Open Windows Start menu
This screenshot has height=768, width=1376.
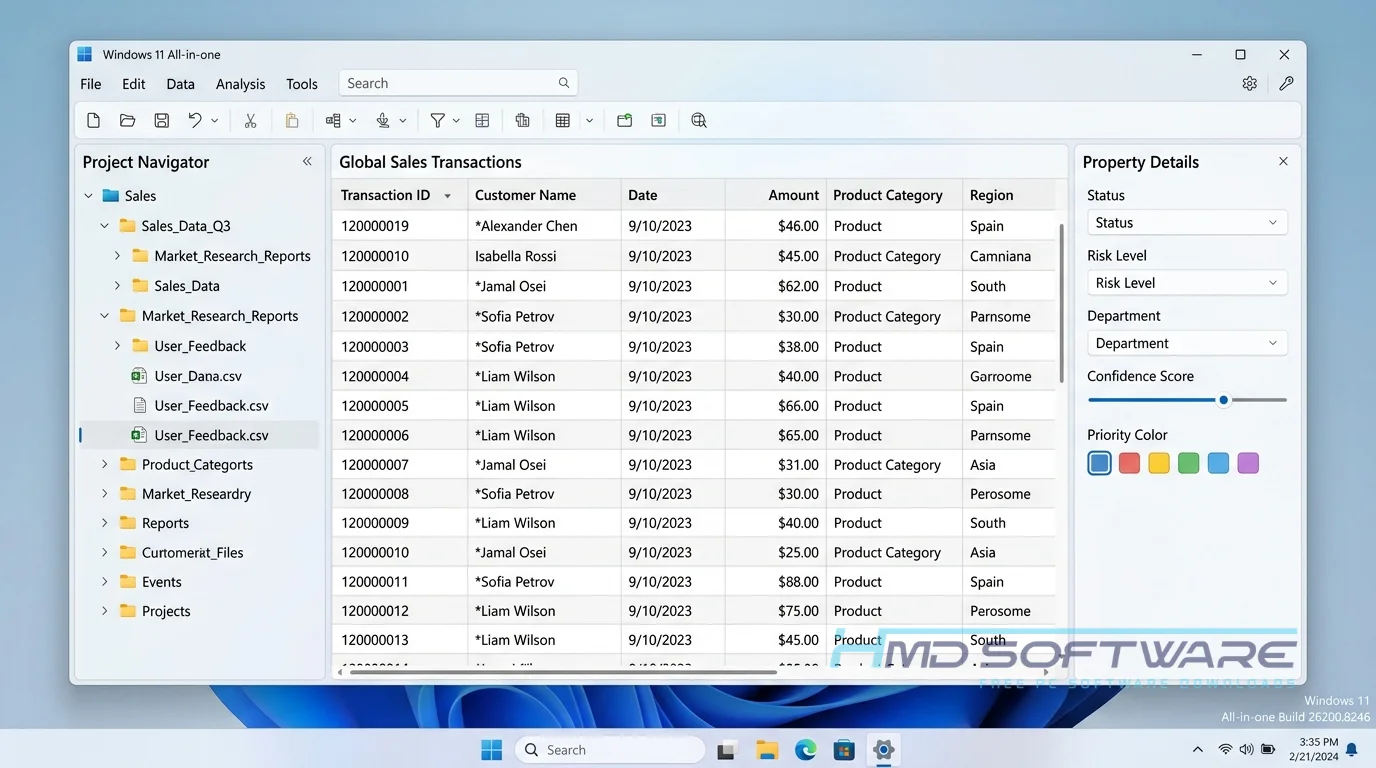click(x=491, y=750)
